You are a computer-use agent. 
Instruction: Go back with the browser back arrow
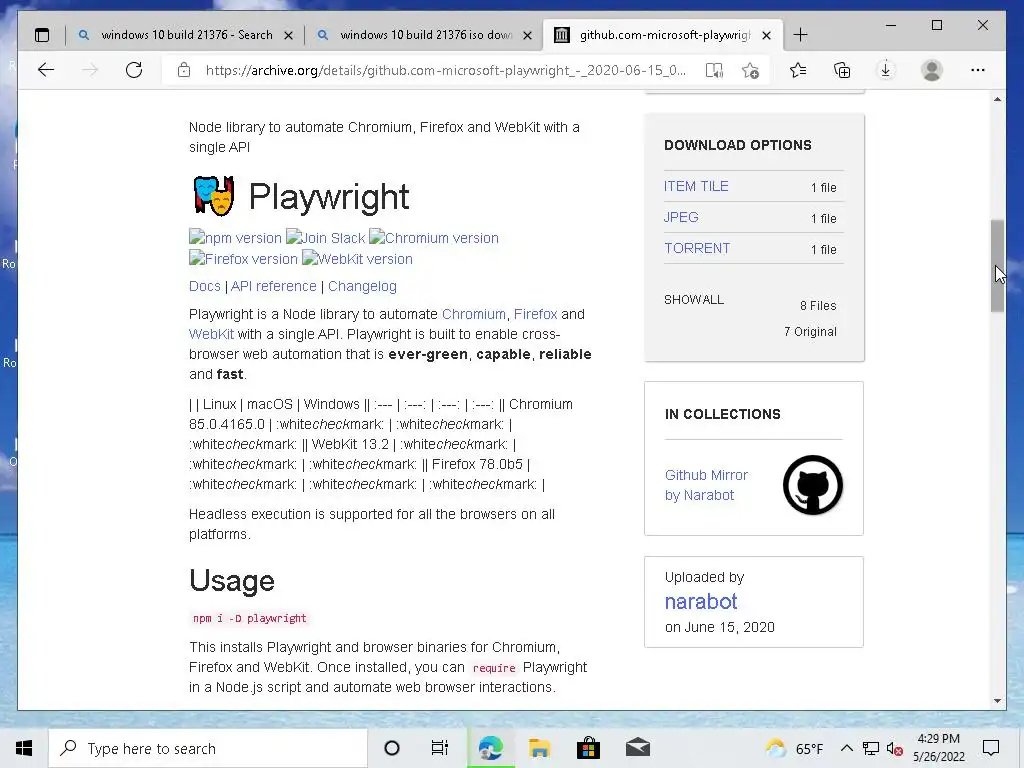pyautogui.click(x=46, y=70)
